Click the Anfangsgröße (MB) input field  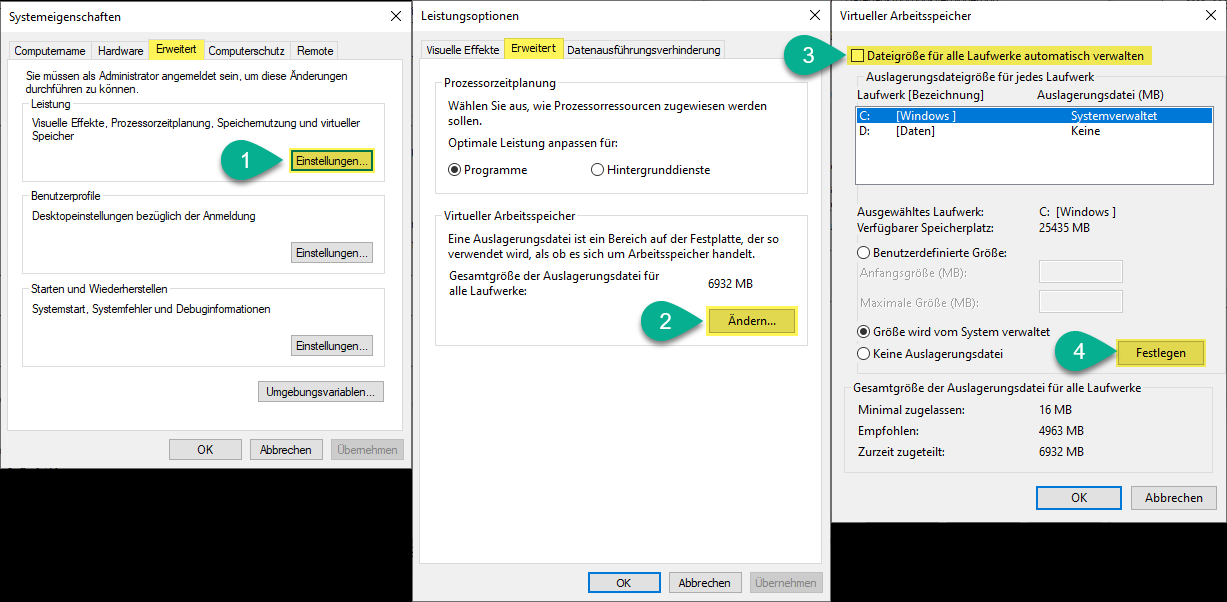point(1080,273)
